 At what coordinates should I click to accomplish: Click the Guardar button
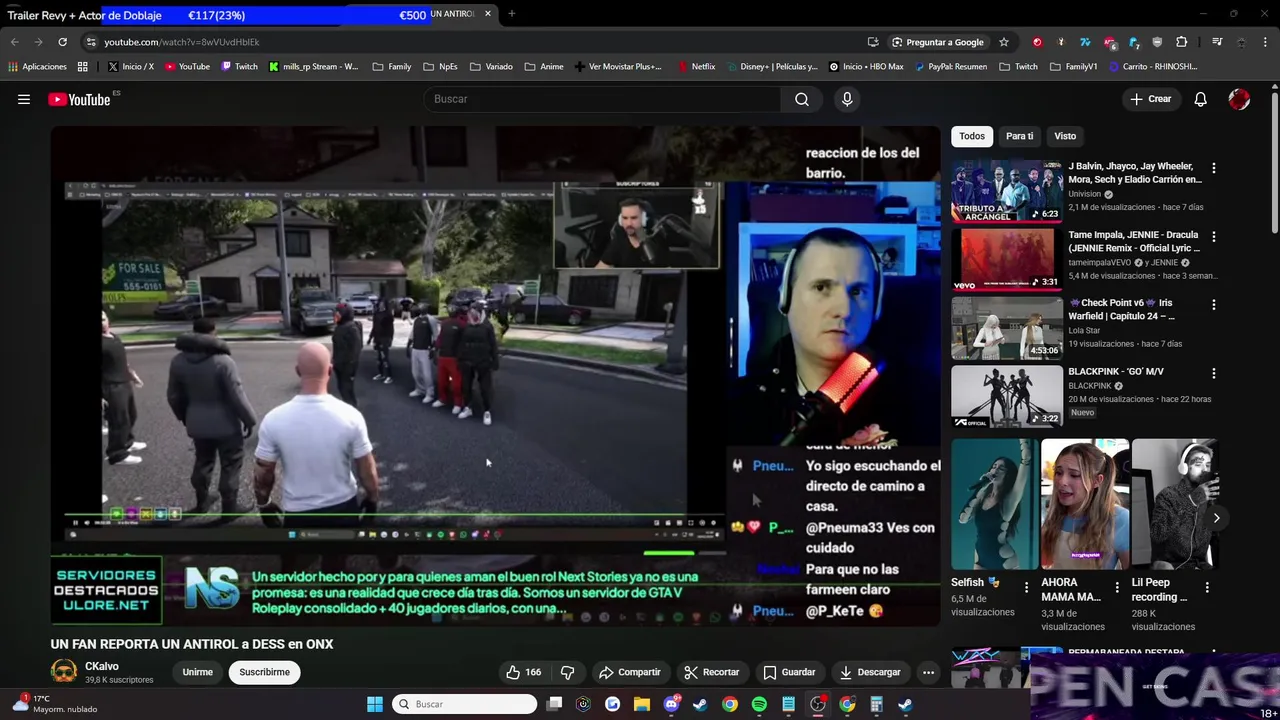tap(788, 672)
